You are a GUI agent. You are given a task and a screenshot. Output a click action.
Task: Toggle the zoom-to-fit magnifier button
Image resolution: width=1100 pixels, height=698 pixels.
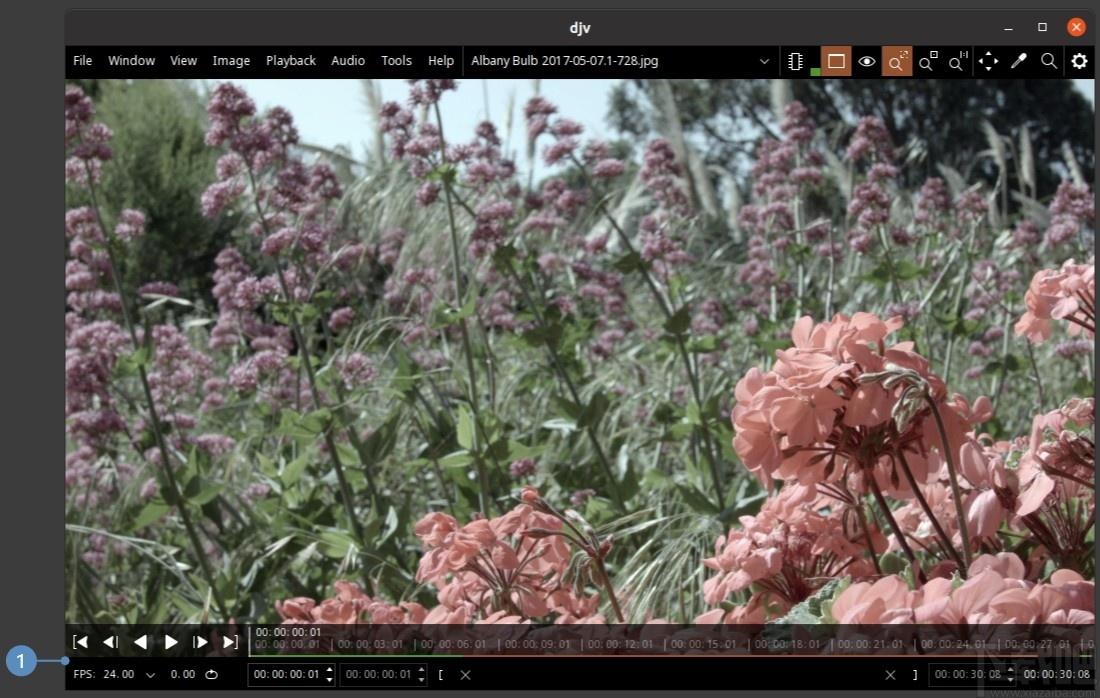(897, 61)
